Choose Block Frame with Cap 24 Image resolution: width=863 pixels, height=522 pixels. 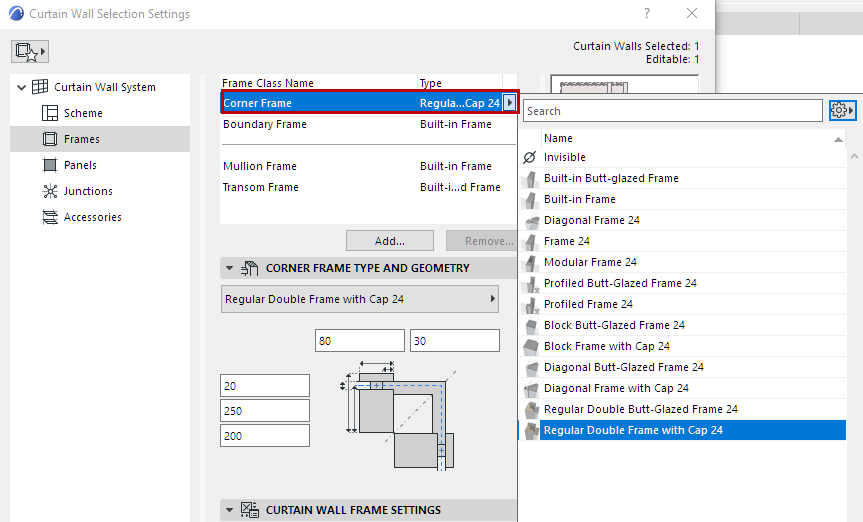(682, 346)
